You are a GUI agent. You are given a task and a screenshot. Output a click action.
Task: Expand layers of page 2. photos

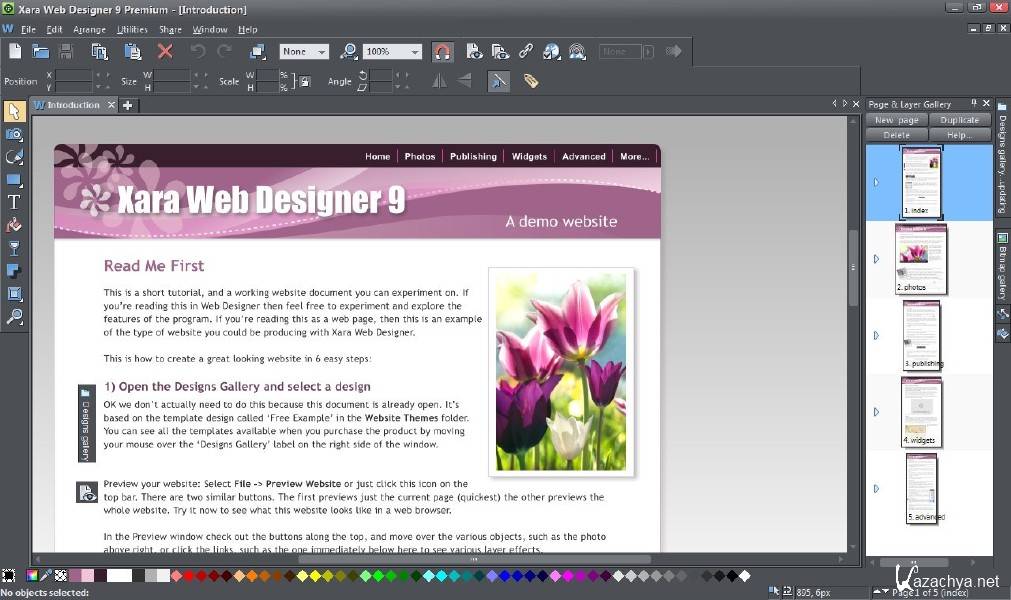pyautogui.click(x=876, y=259)
